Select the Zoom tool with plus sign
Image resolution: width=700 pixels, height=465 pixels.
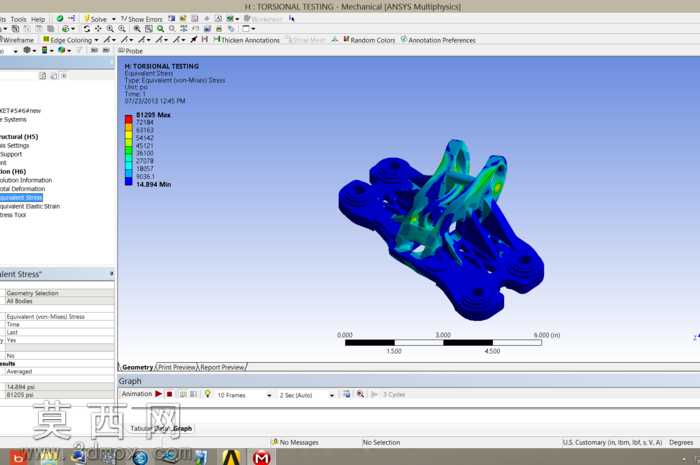click(x=110, y=29)
